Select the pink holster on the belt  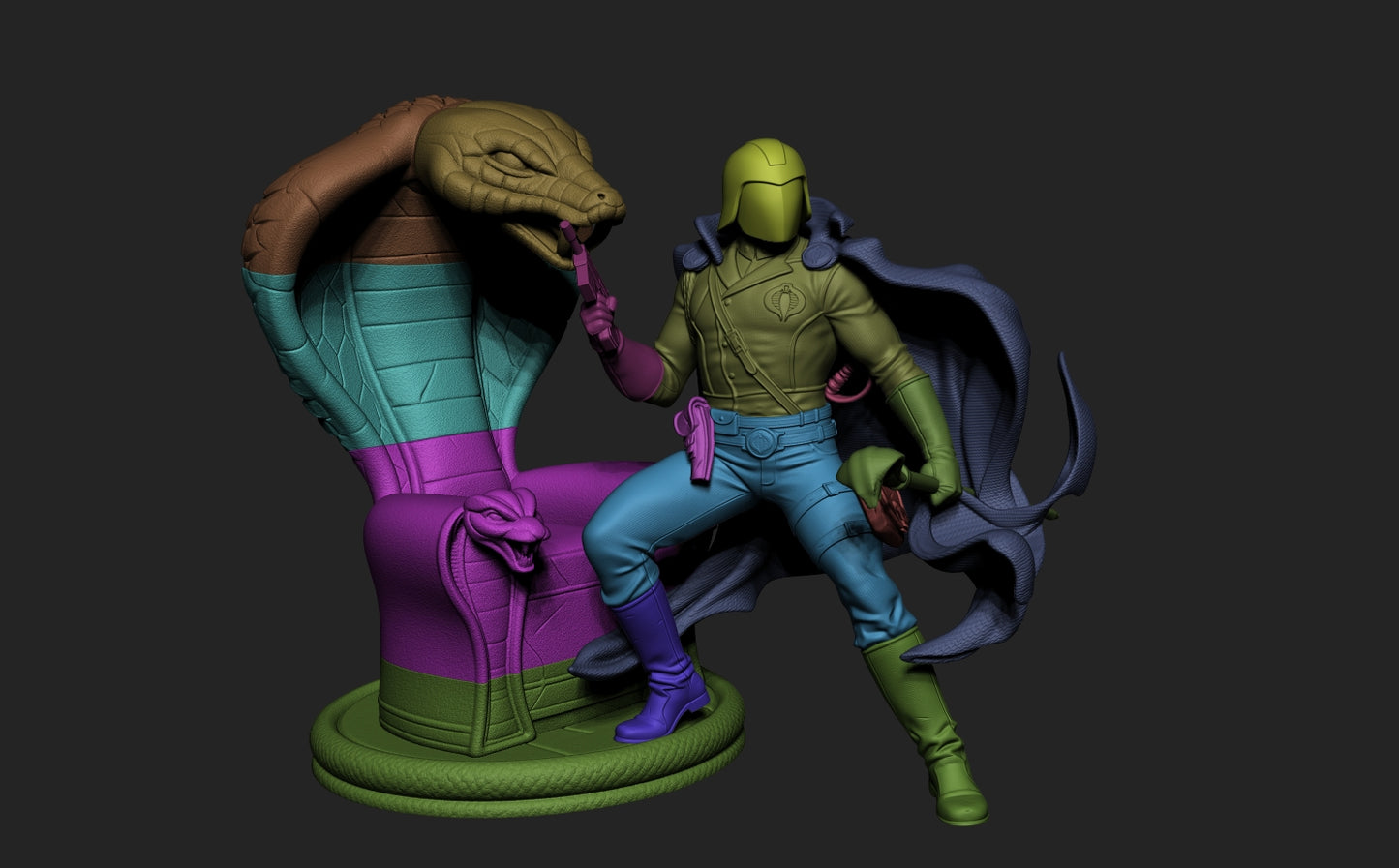coord(695,440)
